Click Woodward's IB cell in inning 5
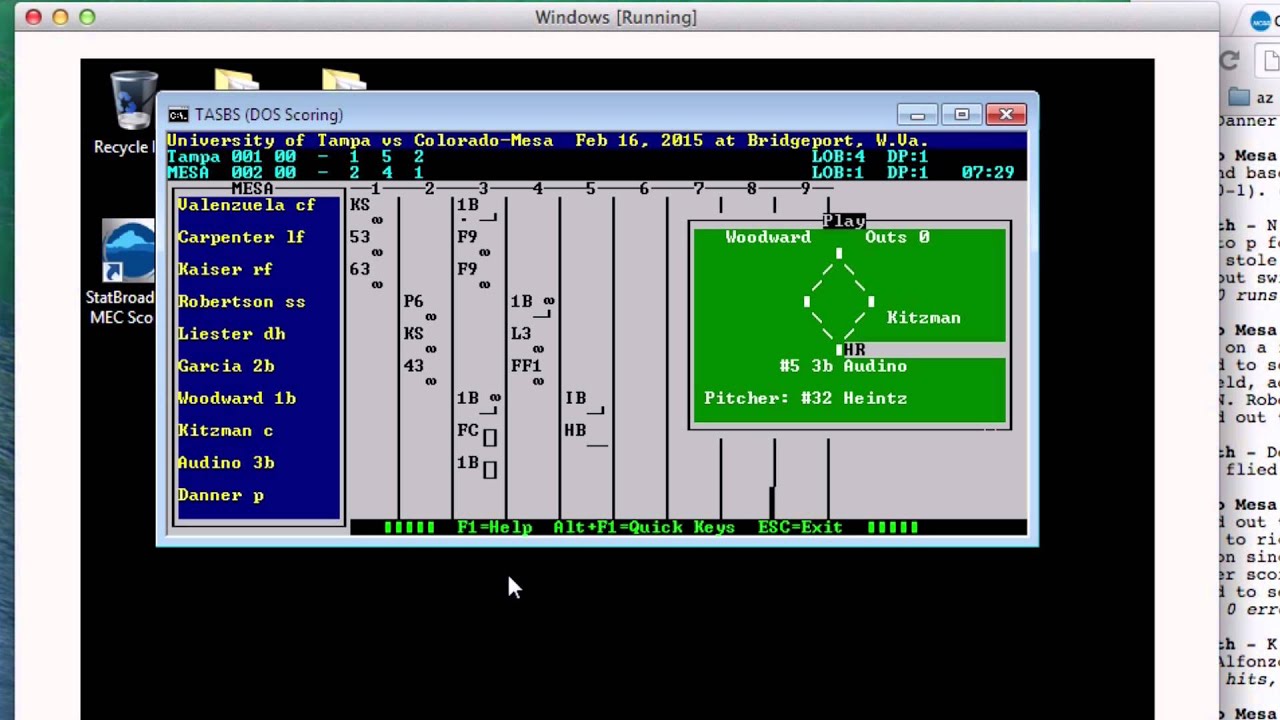Screen dimensions: 1280x720 [575, 398]
